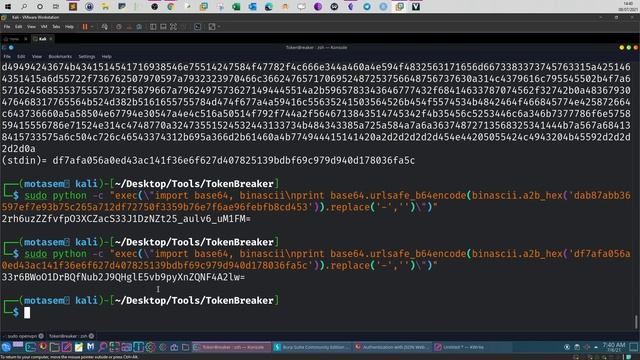Close the Kali VM tab
The height and width of the screenshot is (360, 640).
pyautogui.click(x=51, y=39)
